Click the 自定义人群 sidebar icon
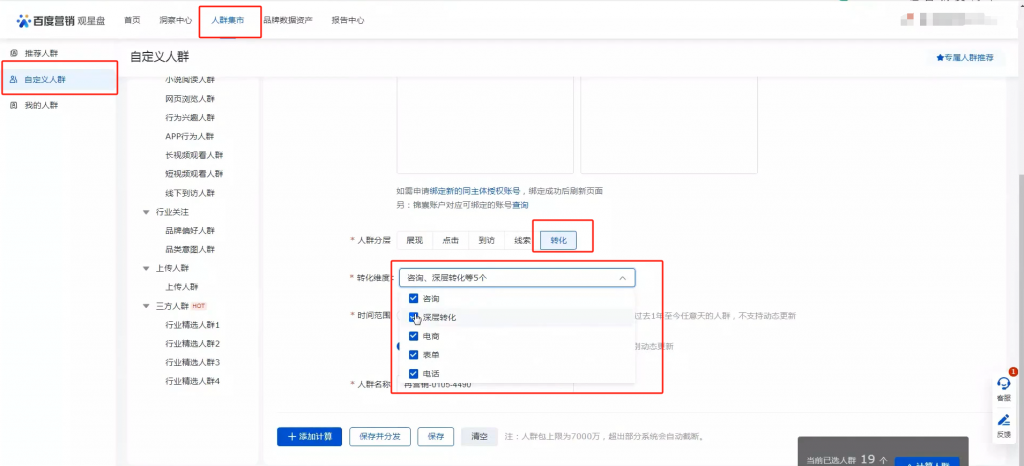Screen dimensions: 1024x466 [14, 80]
